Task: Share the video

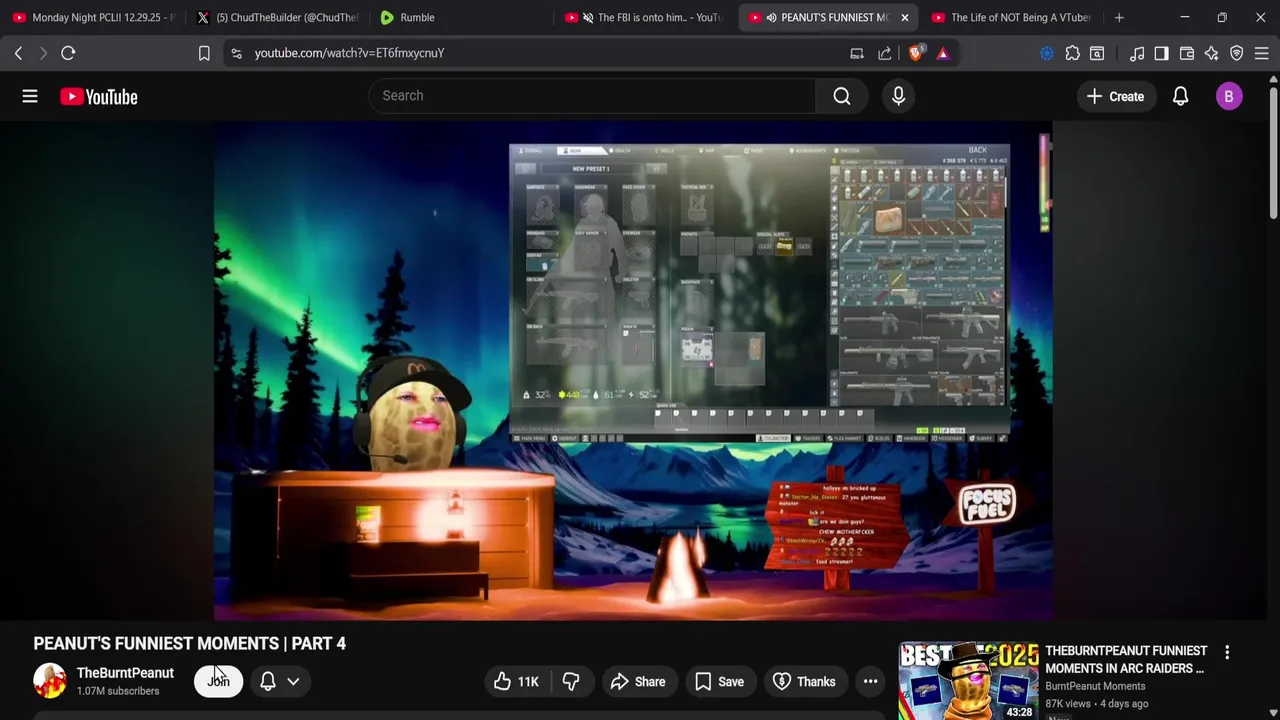Action: (638, 681)
